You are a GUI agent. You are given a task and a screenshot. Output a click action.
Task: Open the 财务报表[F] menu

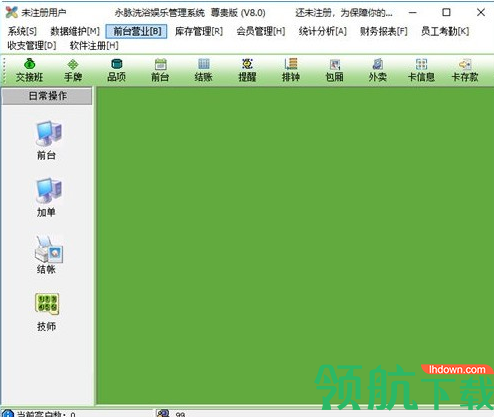click(384, 31)
